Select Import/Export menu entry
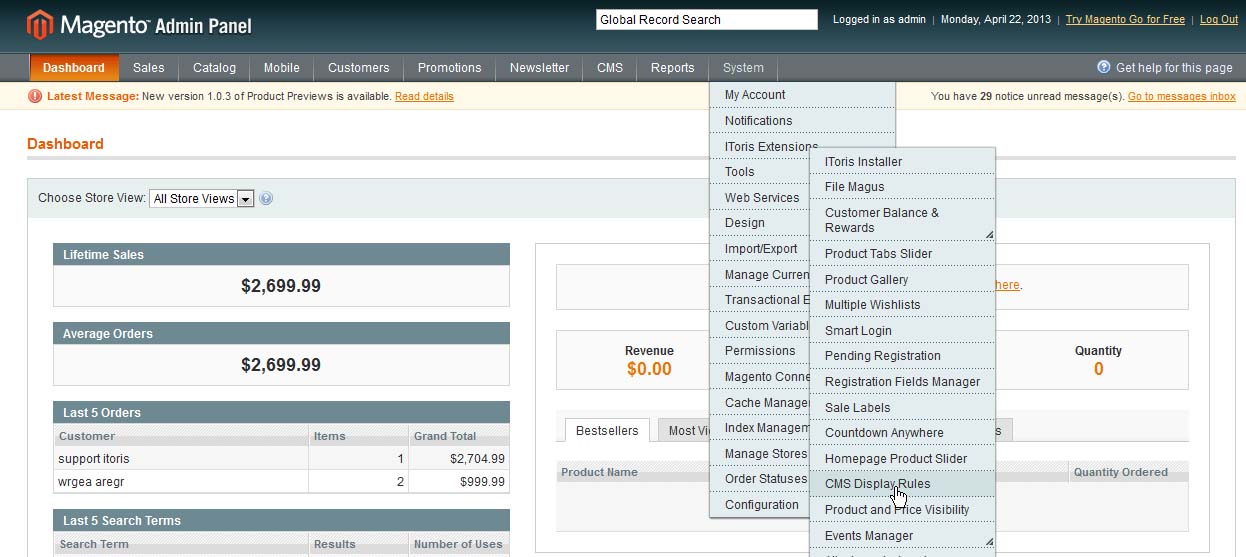The image size is (1246, 557). pyautogui.click(x=760, y=249)
